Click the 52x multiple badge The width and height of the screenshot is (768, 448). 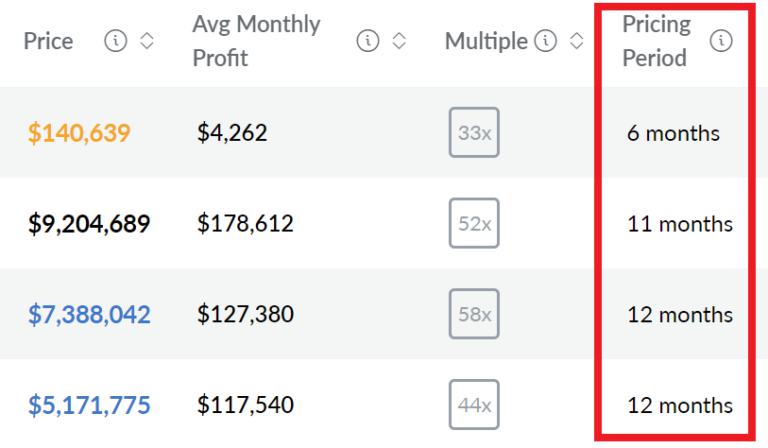pyautogui.click(x=474, y=224)
